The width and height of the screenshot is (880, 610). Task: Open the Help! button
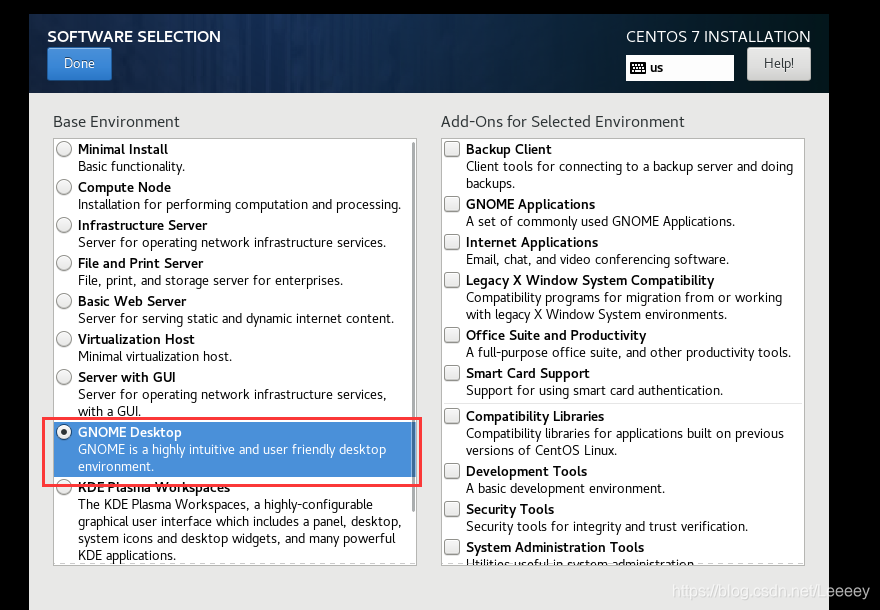[x=778, y=63]
